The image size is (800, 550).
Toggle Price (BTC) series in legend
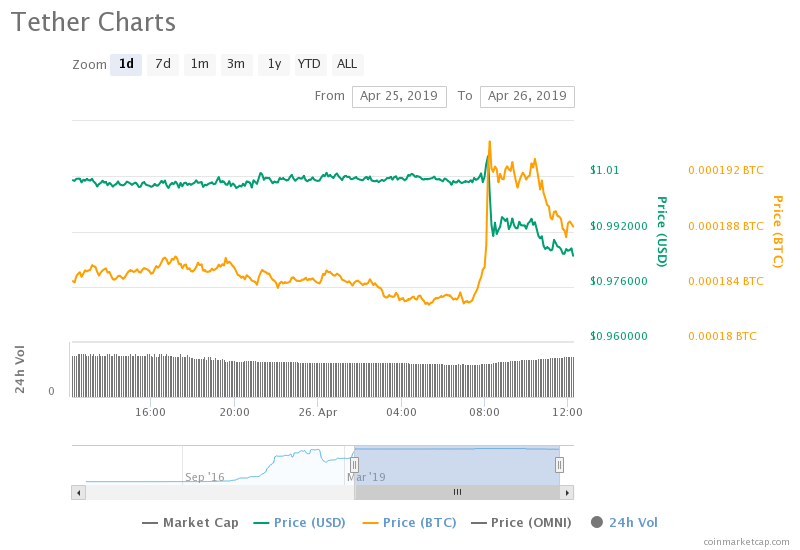click(409, 522)
